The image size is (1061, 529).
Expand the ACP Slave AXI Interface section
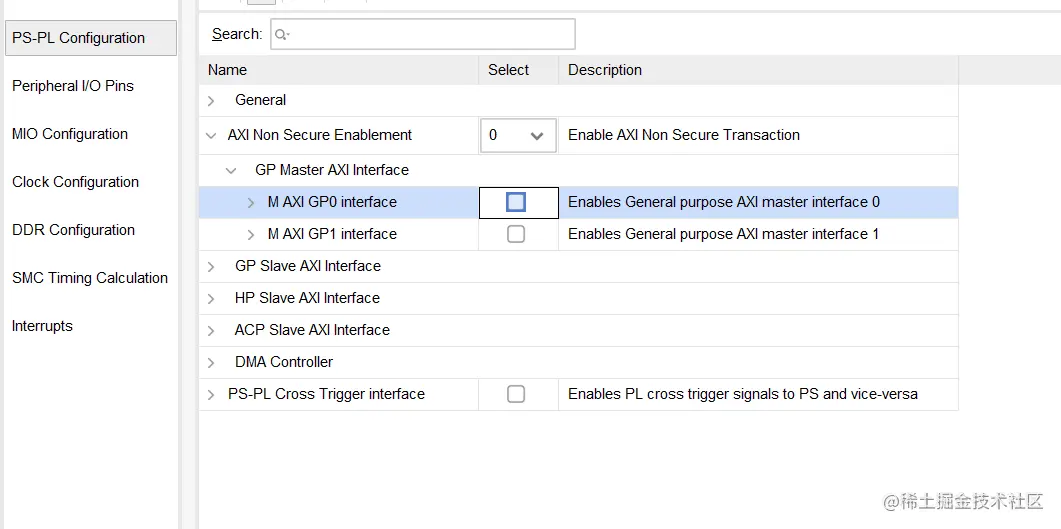pyautogui.click(x=211, y=330)
